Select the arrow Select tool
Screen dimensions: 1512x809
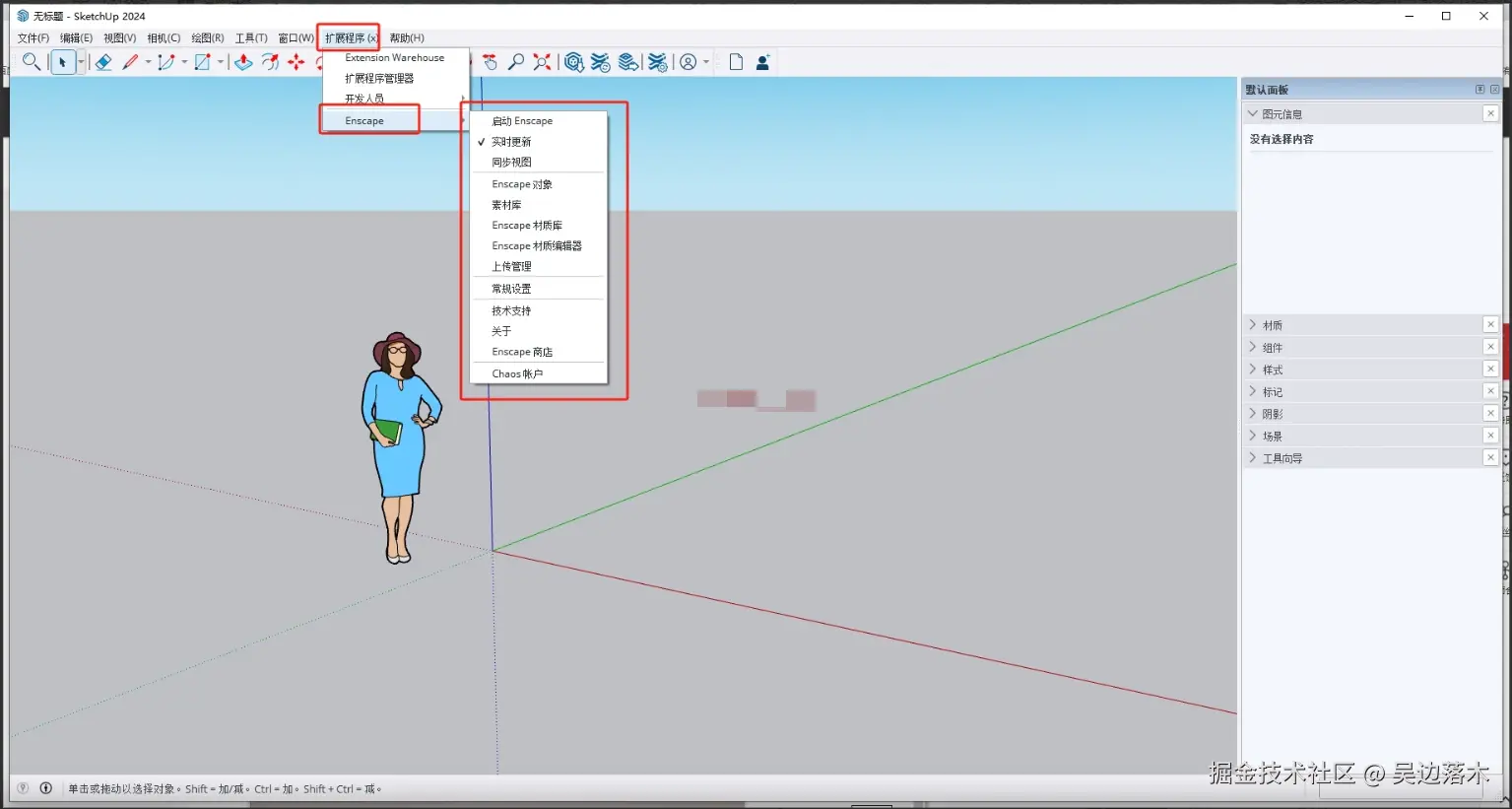(62, 62)
